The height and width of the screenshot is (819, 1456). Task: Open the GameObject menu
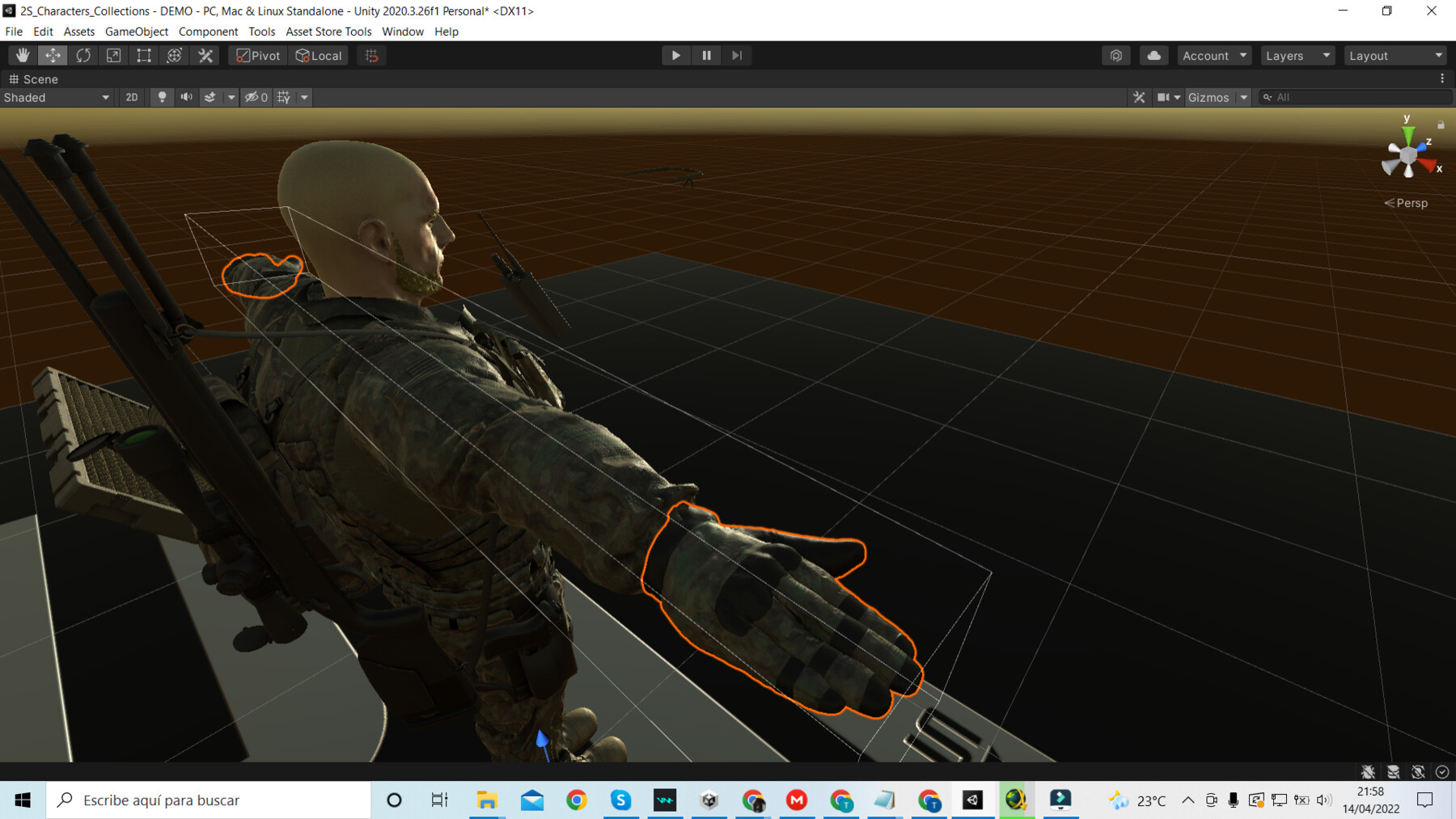pyautogui.click(x=137, y=32)
